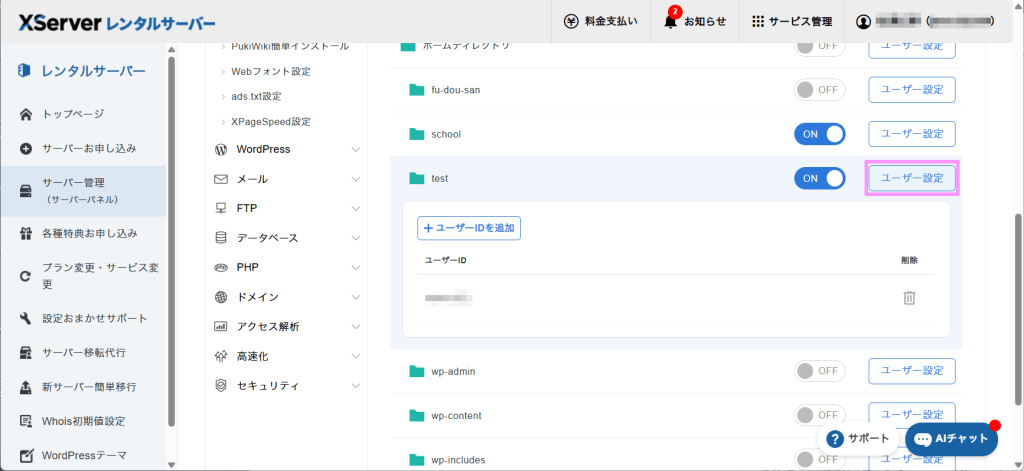Click the yen payment icon
The width and height of the screenshot is (1024, 471).
571,21
